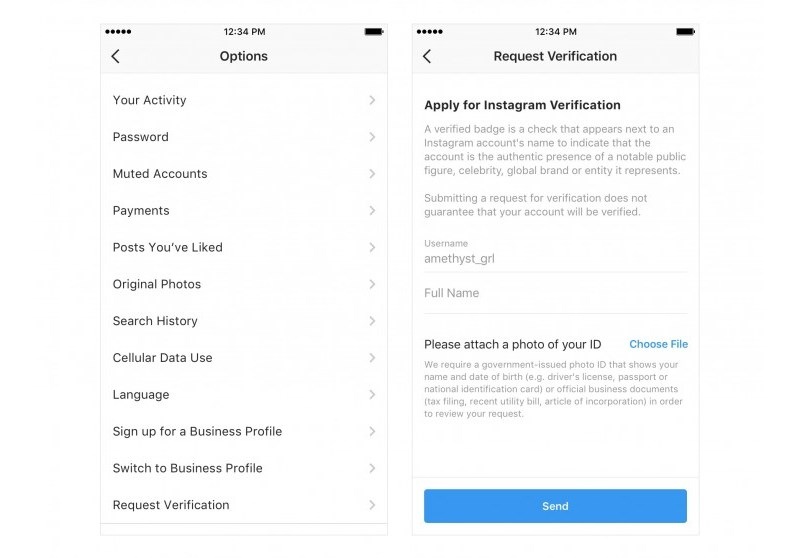
Task: Click the Choose File link
Action: point(658,344)
